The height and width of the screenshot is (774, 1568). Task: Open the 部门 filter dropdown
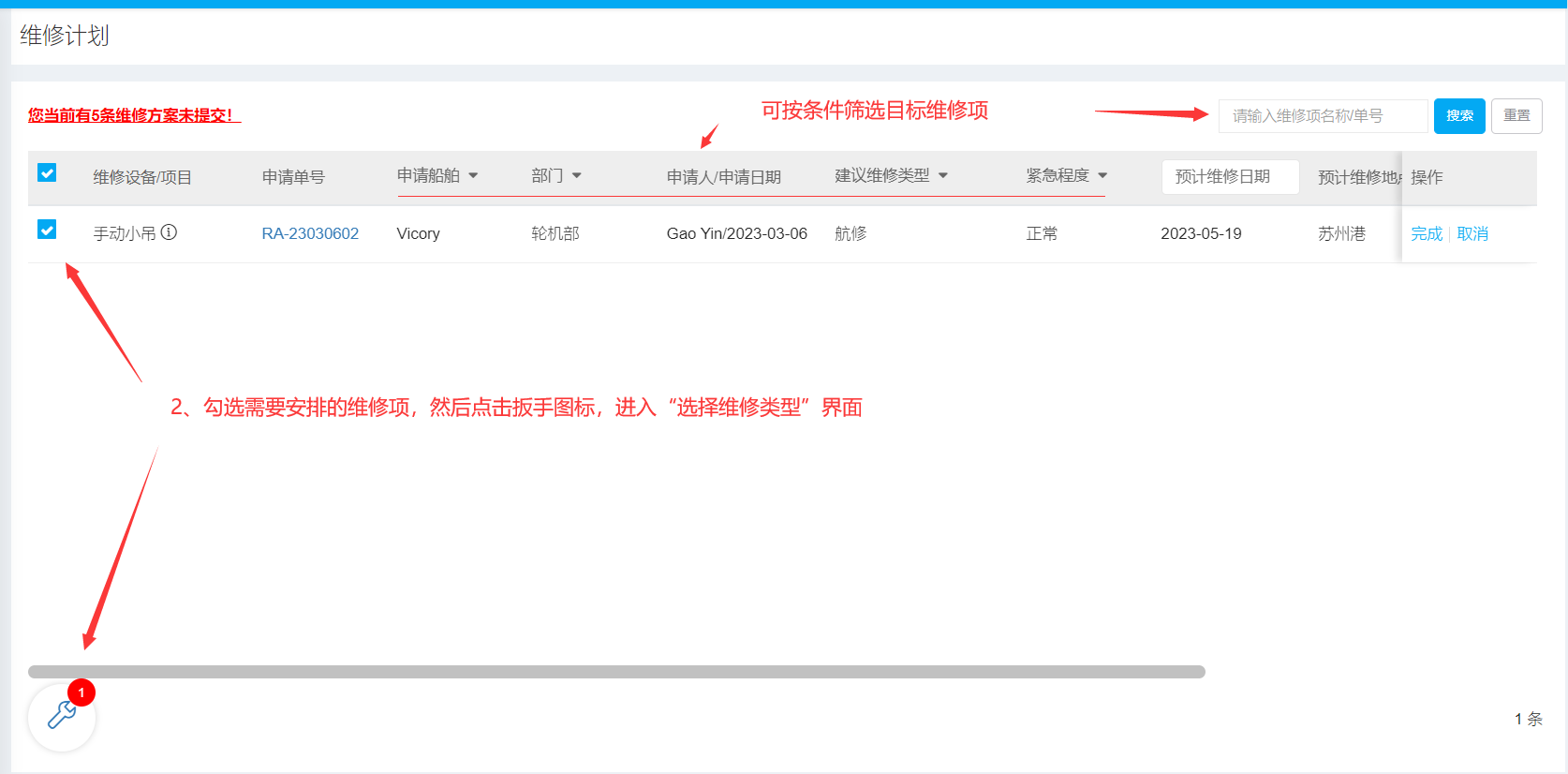556,175
